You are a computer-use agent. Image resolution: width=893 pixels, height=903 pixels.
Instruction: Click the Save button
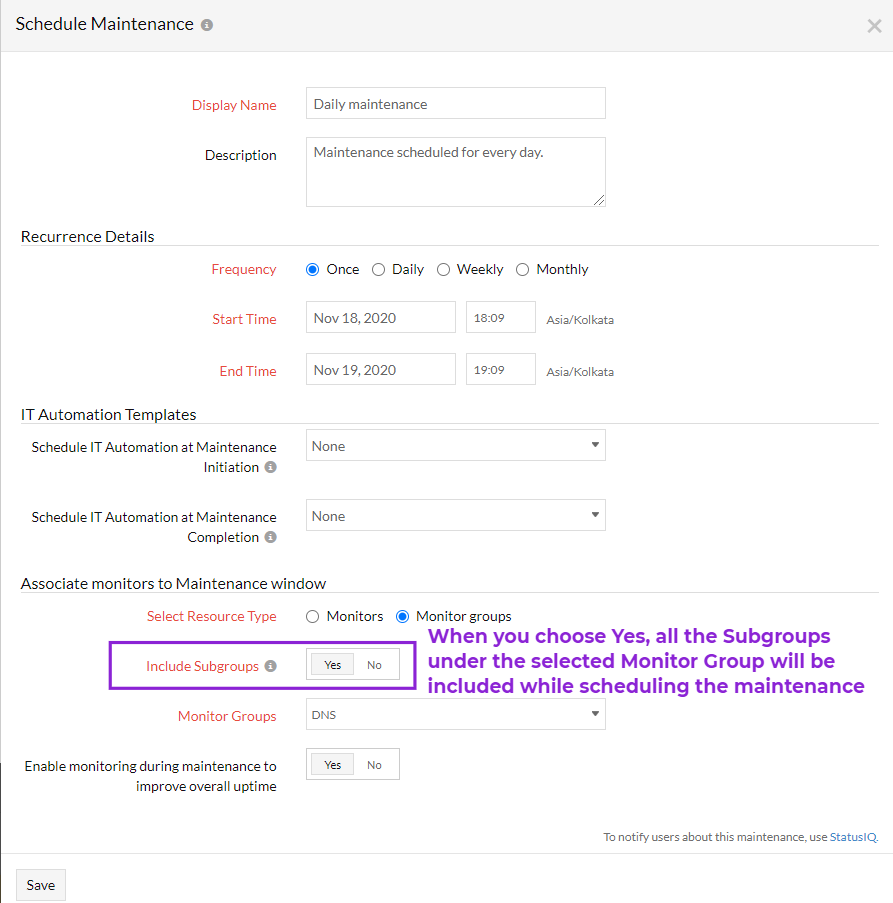tap(41, 885)
